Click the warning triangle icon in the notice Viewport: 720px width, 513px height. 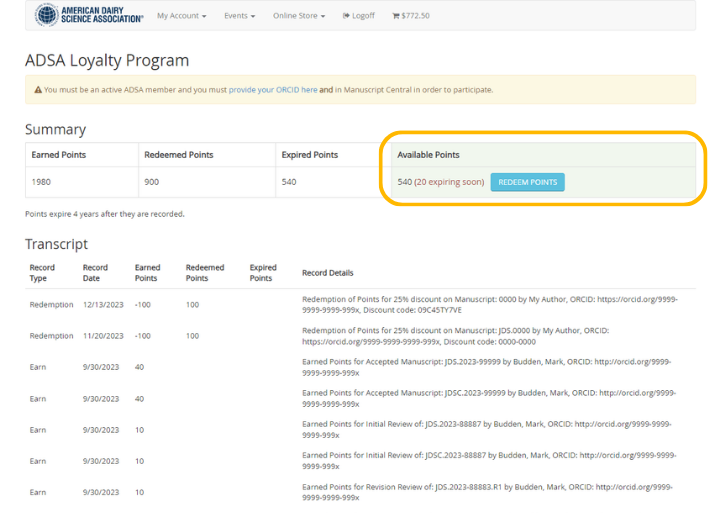tap(38, 90)
